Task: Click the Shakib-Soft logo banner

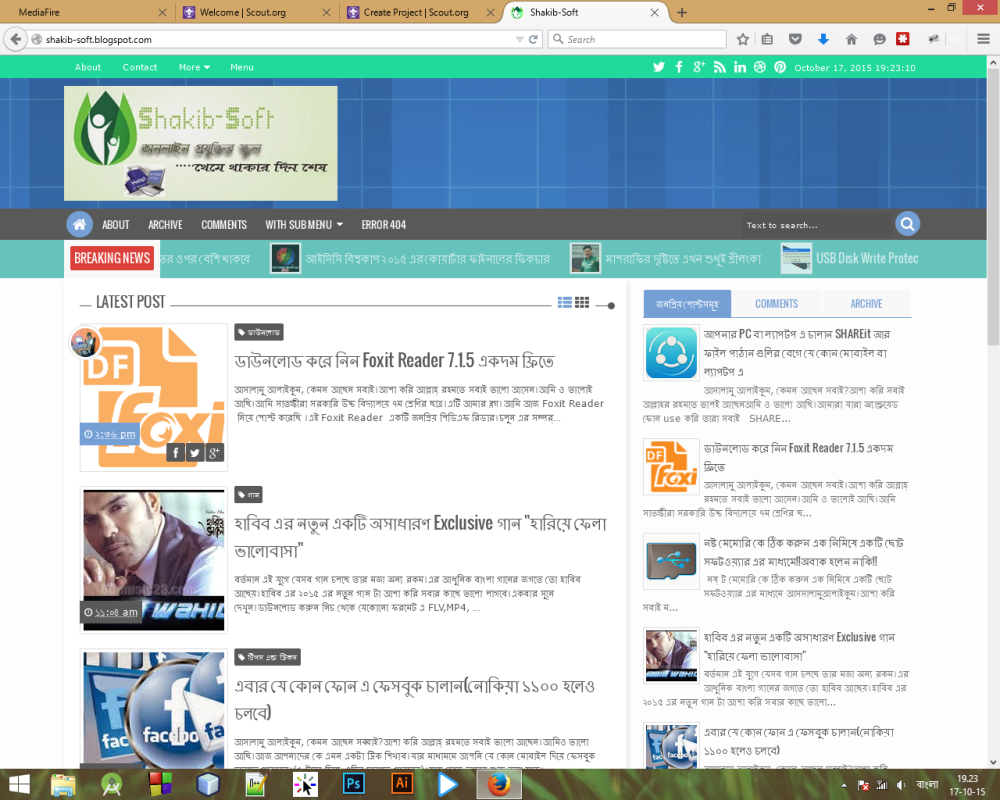Action: [x=201, y=144]
